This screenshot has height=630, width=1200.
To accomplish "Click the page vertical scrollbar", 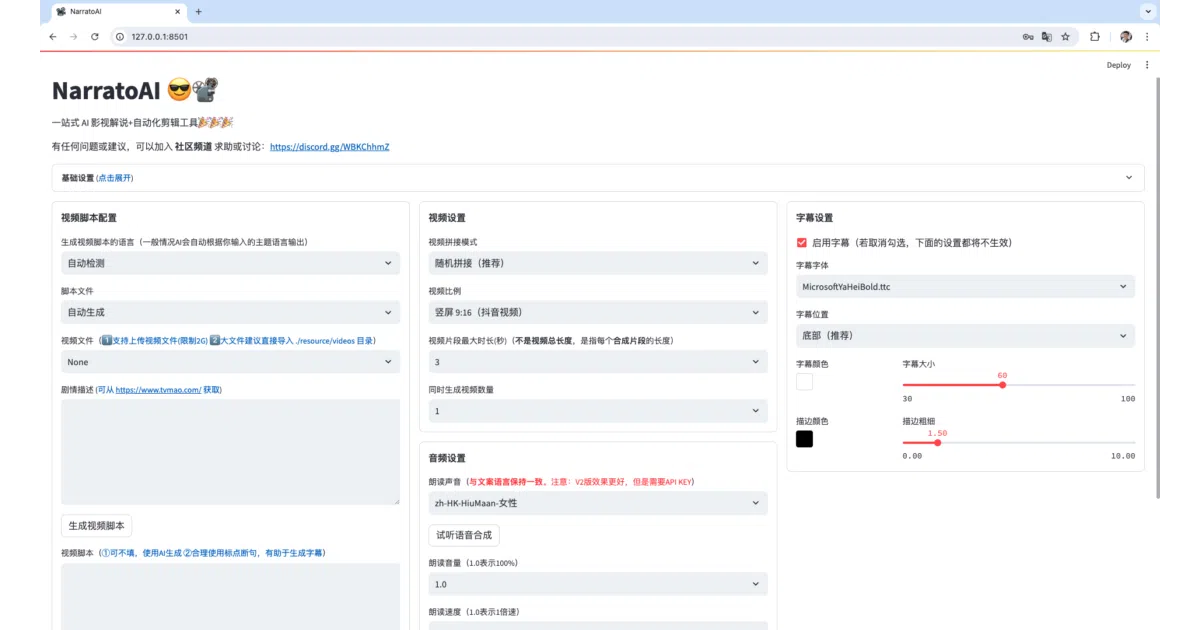I will 1157,290.
